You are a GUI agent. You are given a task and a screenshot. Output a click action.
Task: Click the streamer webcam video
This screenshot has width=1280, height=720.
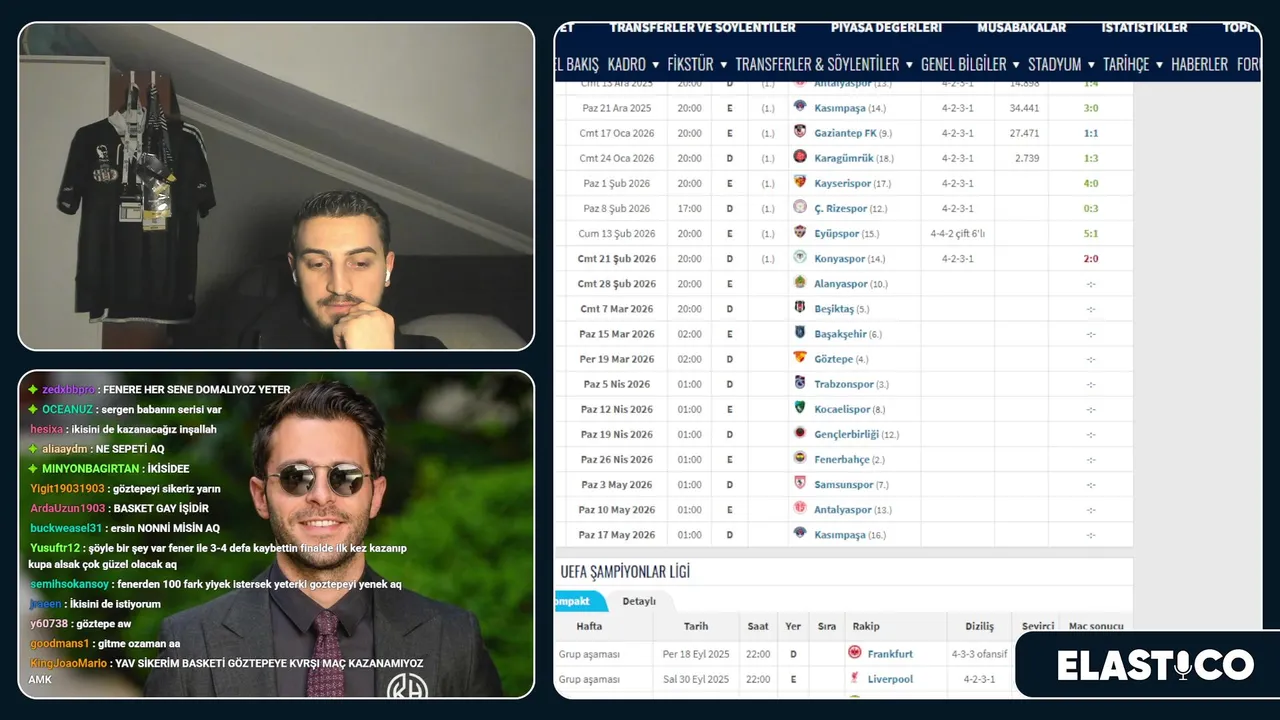[x=276, y=186]
